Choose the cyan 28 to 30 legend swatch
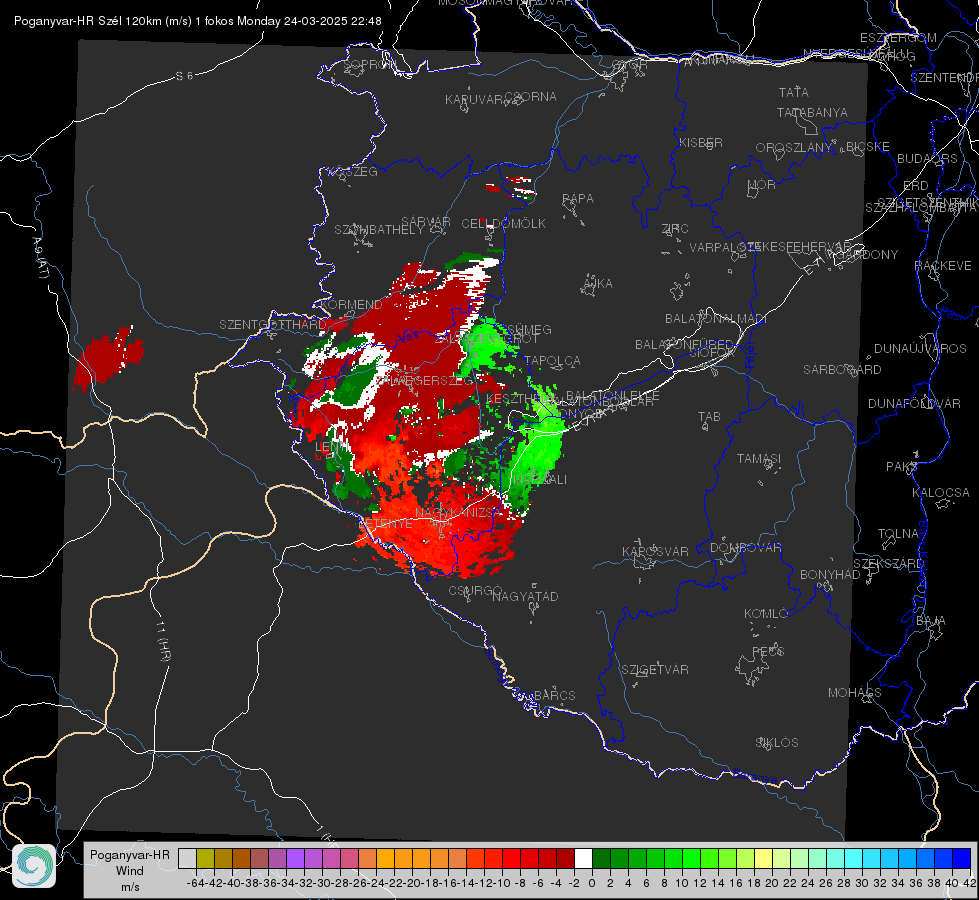Viewport: 979px width, 900px height. (854, 859)
